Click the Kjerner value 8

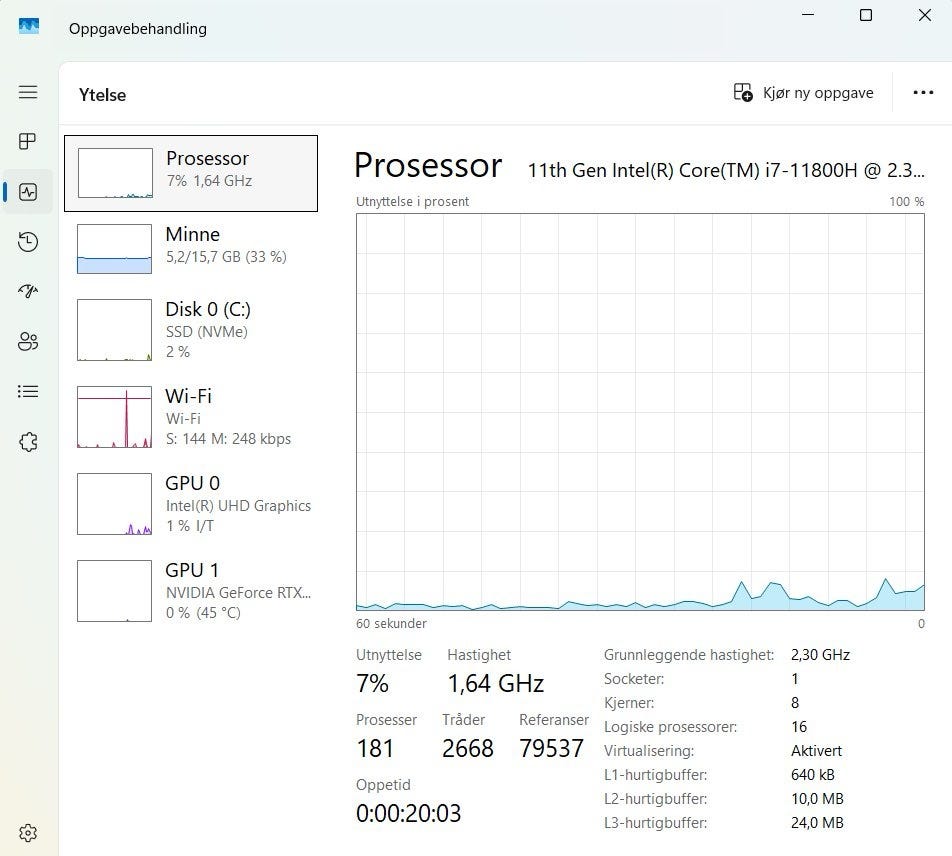pos(795,703)
